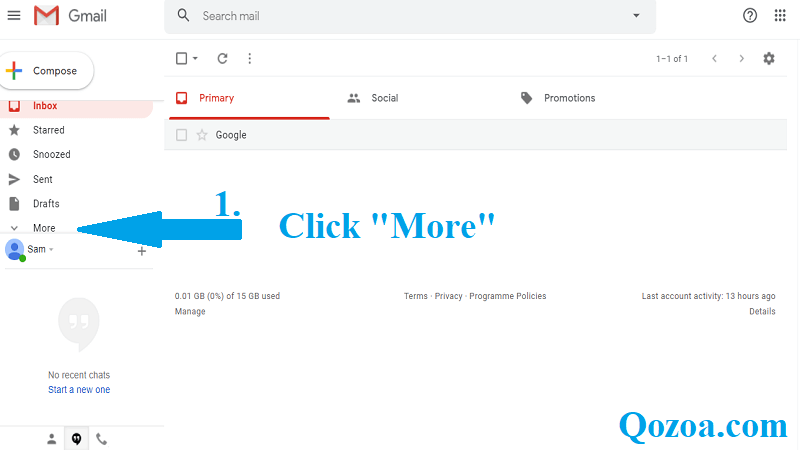The image size is (800, 450).
Task: Start a new chat with plus icon
Action: pyautogui.click(x=142, y=251)
